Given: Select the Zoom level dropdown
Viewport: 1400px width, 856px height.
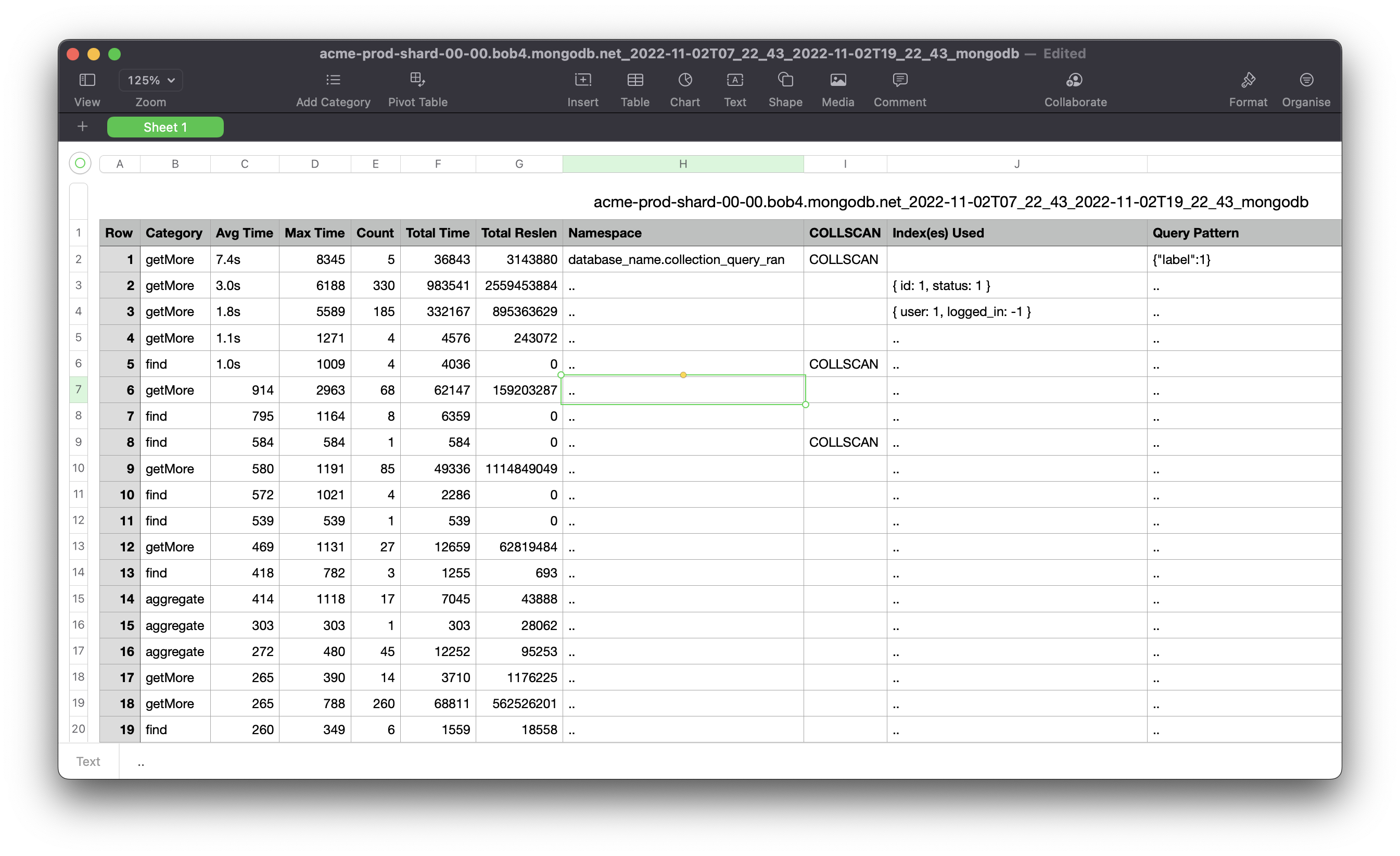Looking at the screenshot, I should coord(151,80).
